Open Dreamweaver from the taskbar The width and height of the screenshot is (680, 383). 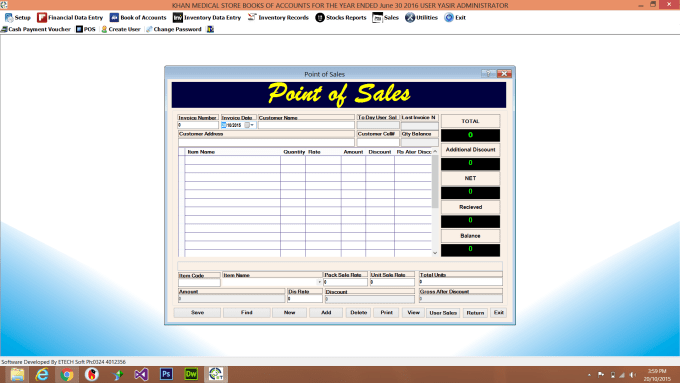(x=191, y=374)
